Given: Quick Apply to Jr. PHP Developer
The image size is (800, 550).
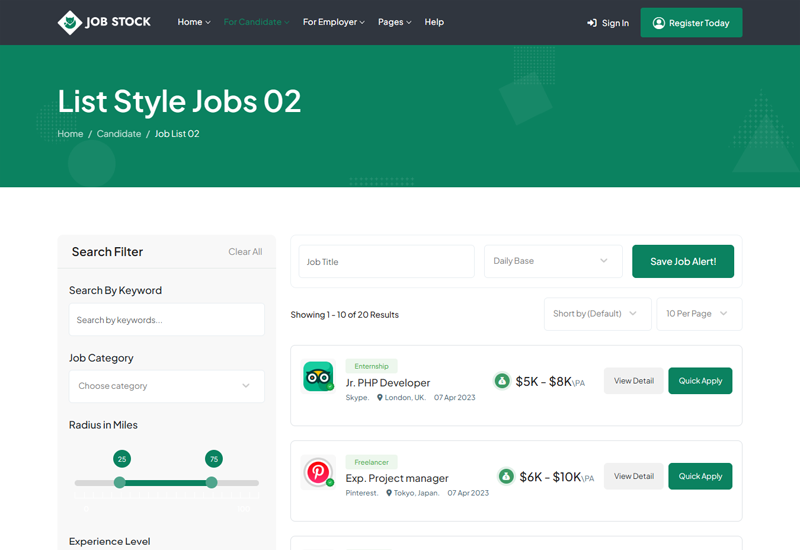Looking at the screenshot, I should click(x=700, y=381).
